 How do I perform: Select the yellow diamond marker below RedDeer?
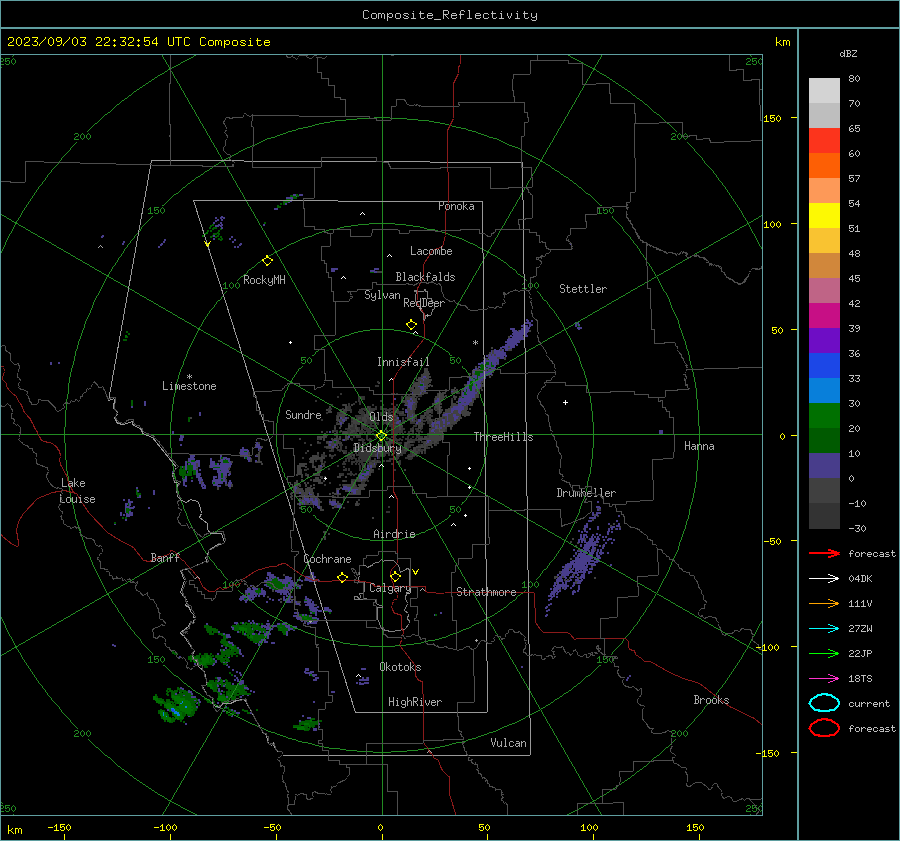click(x=411, y=325)
